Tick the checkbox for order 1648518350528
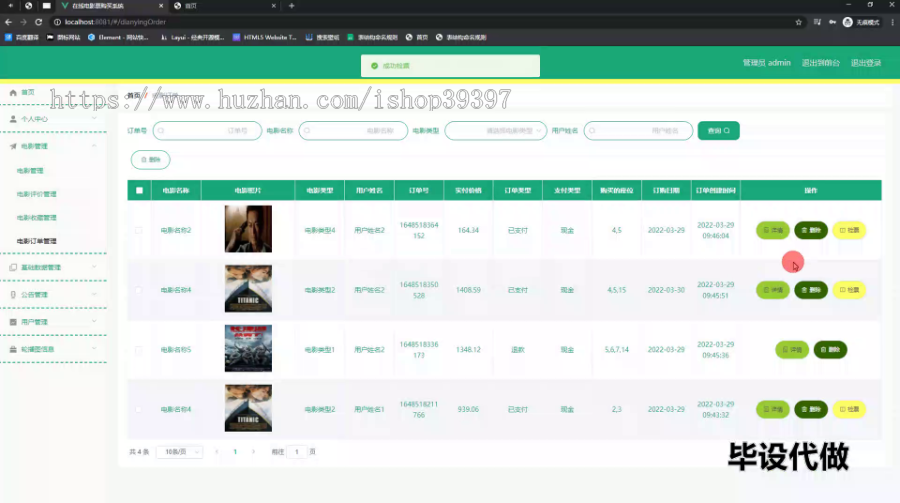The width and height of the screenshot is (900, 503). (138, 290)
